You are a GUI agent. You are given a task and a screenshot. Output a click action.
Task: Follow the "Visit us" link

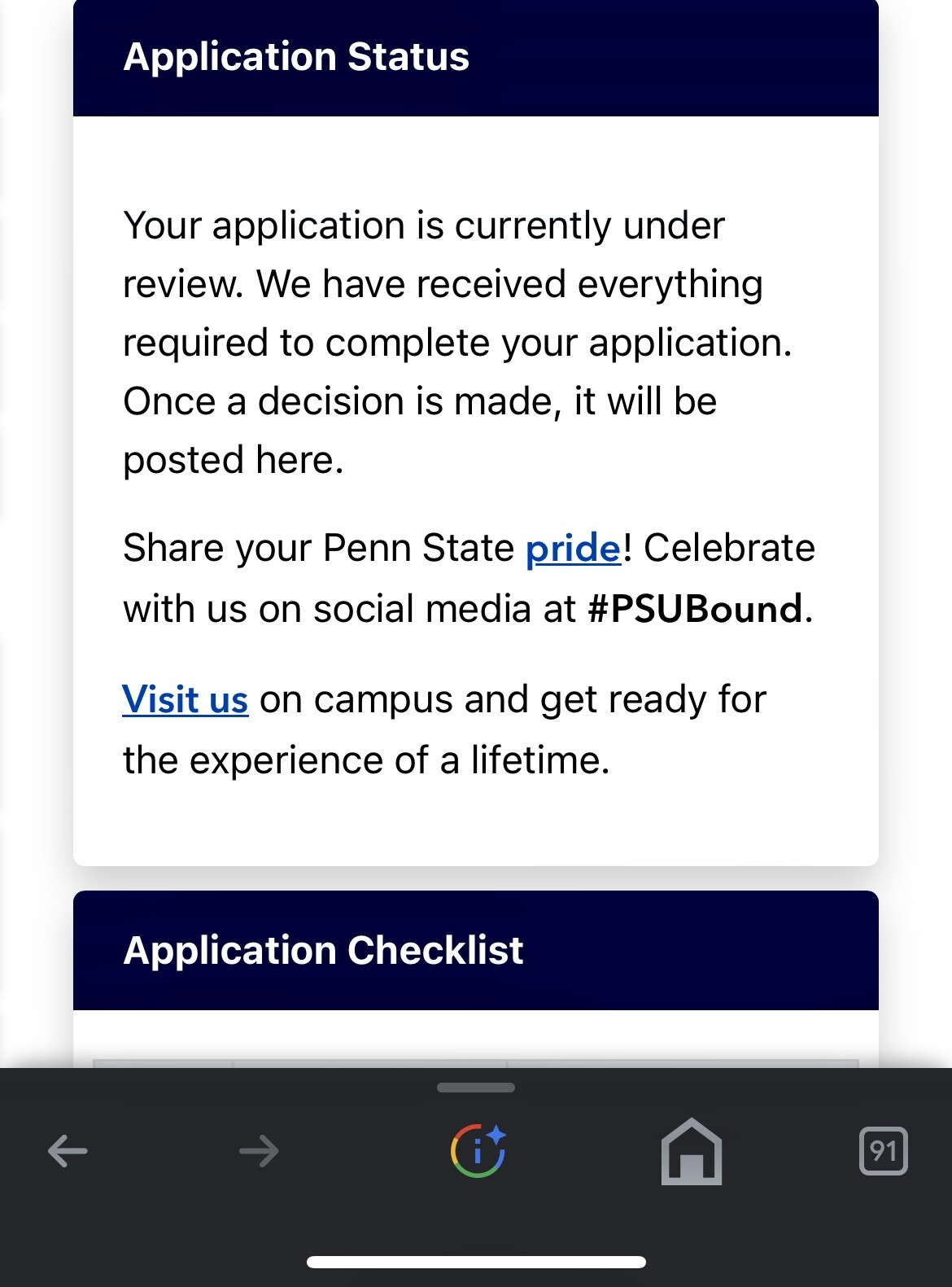pos(186,699)
